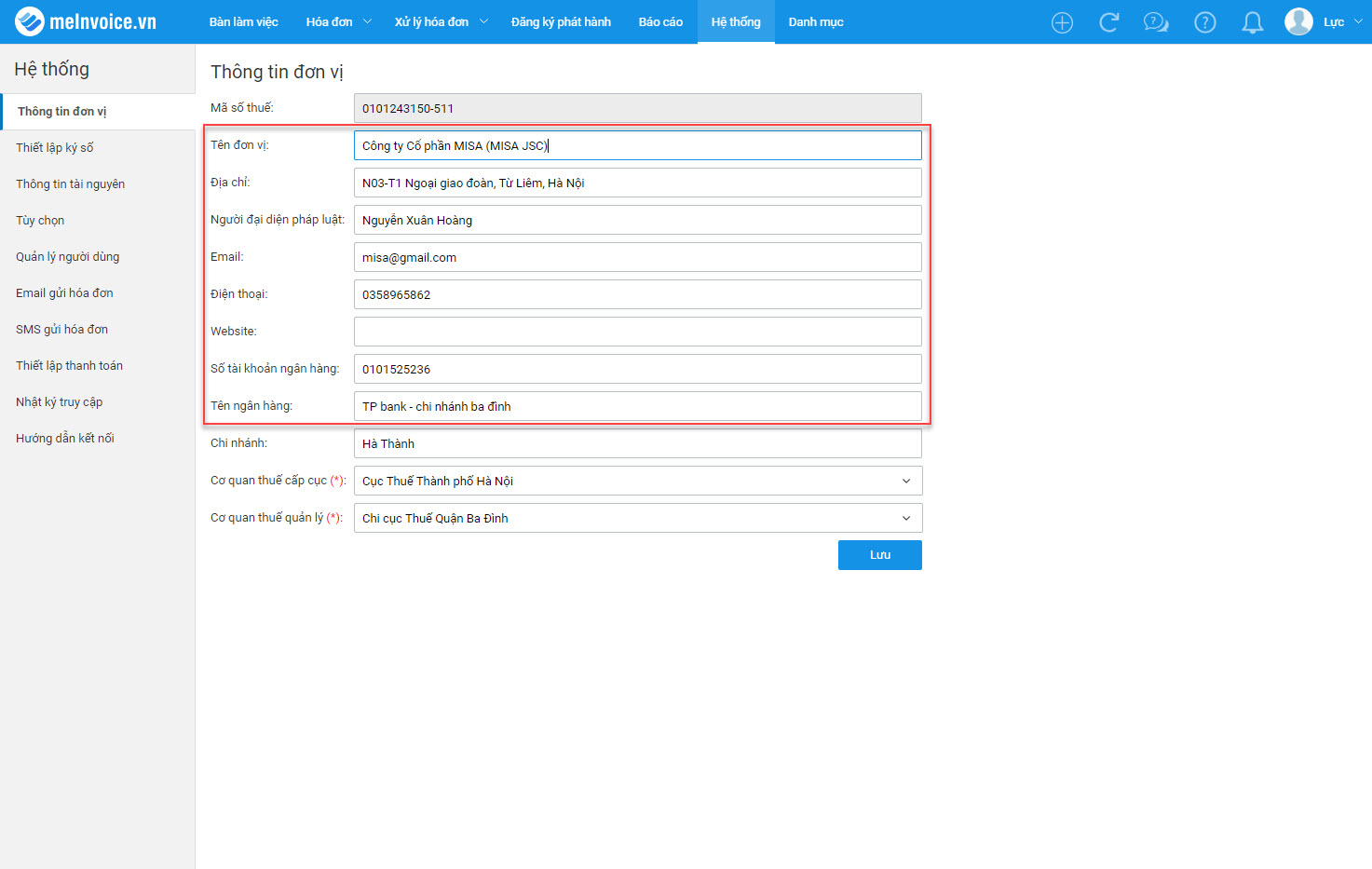Open the notifications bell
The height and width of the screenshot is (869, 1372).
click(x=1253, y=22)
